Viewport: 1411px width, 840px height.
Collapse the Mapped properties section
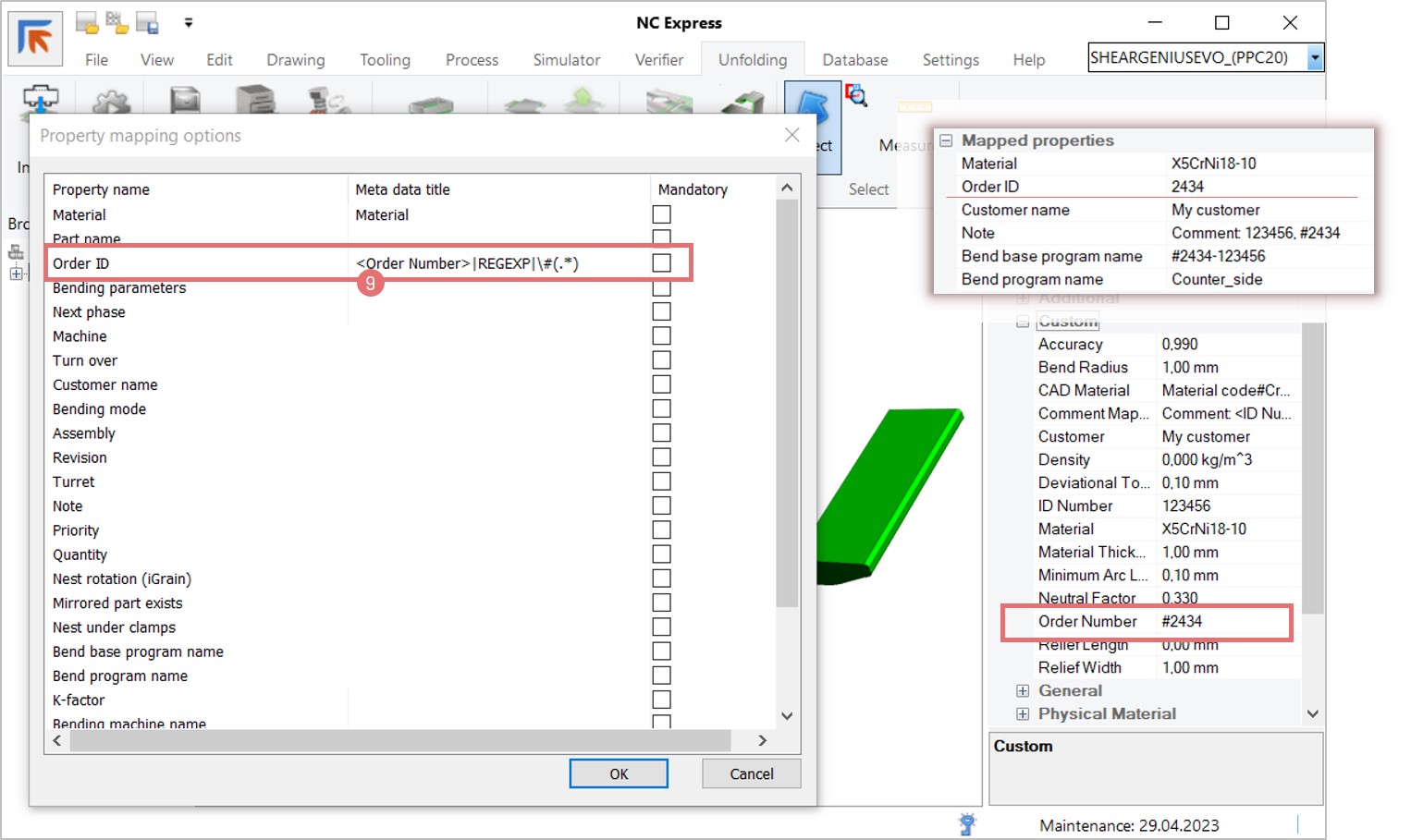tap(946, 140)
